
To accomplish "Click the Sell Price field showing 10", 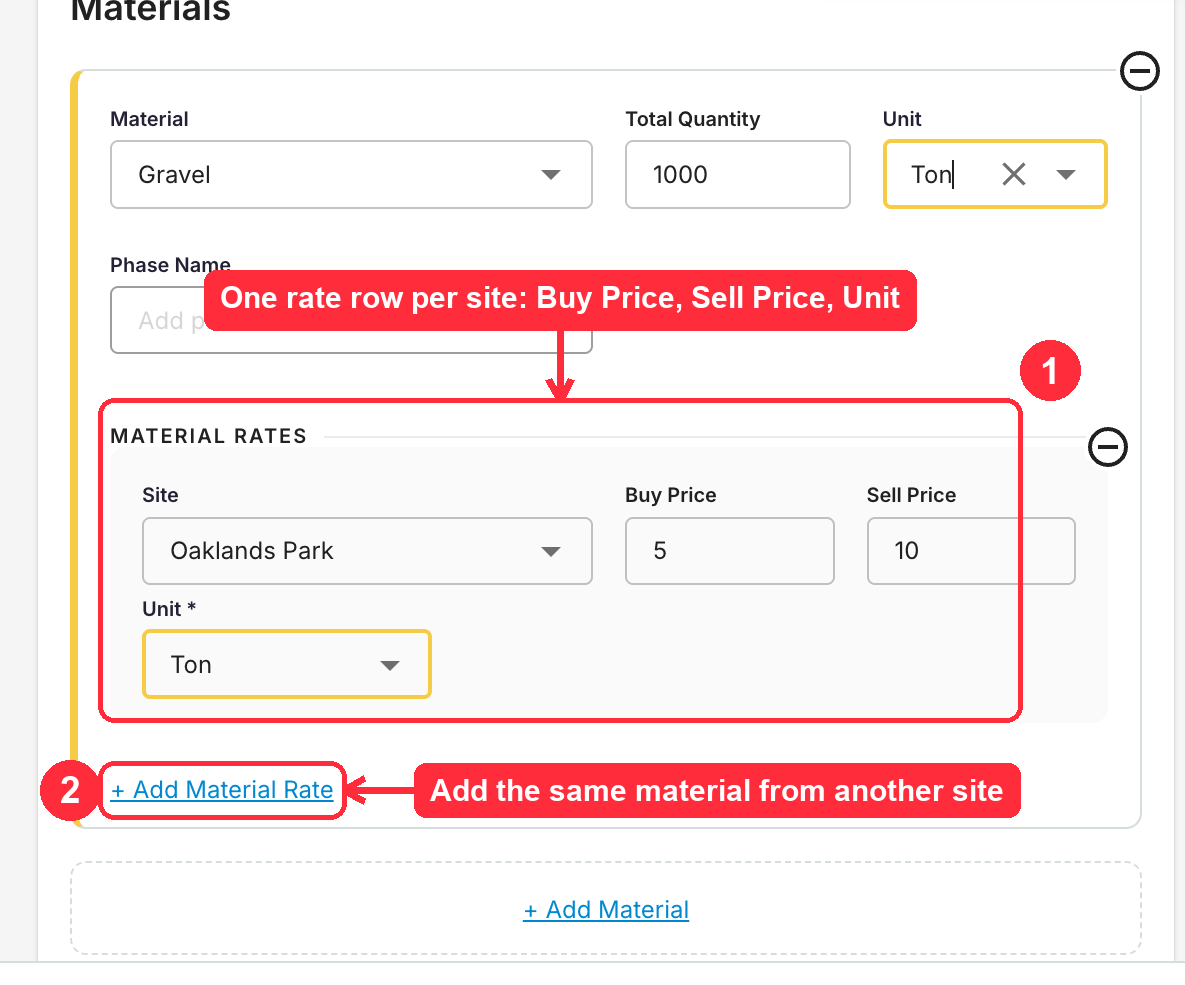I will coord(971,551).
